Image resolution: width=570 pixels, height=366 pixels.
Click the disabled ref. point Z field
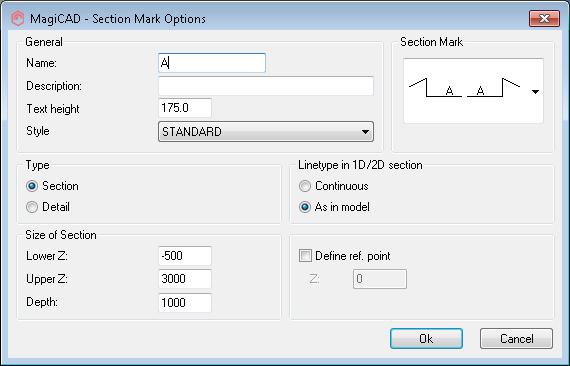[x=380, y=279]
